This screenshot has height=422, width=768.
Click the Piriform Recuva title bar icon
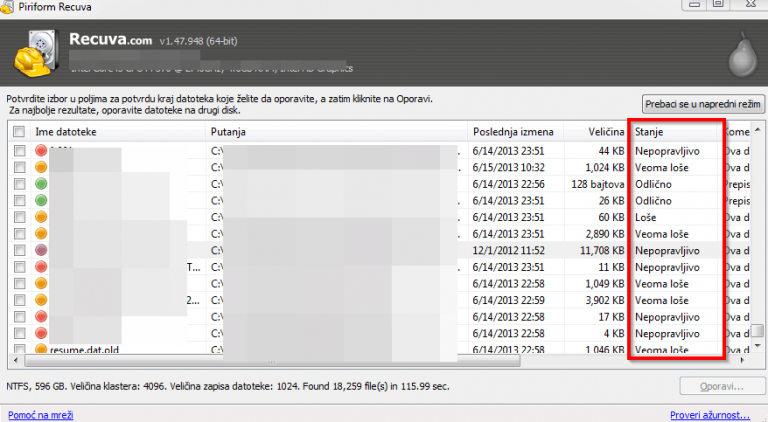7,7
